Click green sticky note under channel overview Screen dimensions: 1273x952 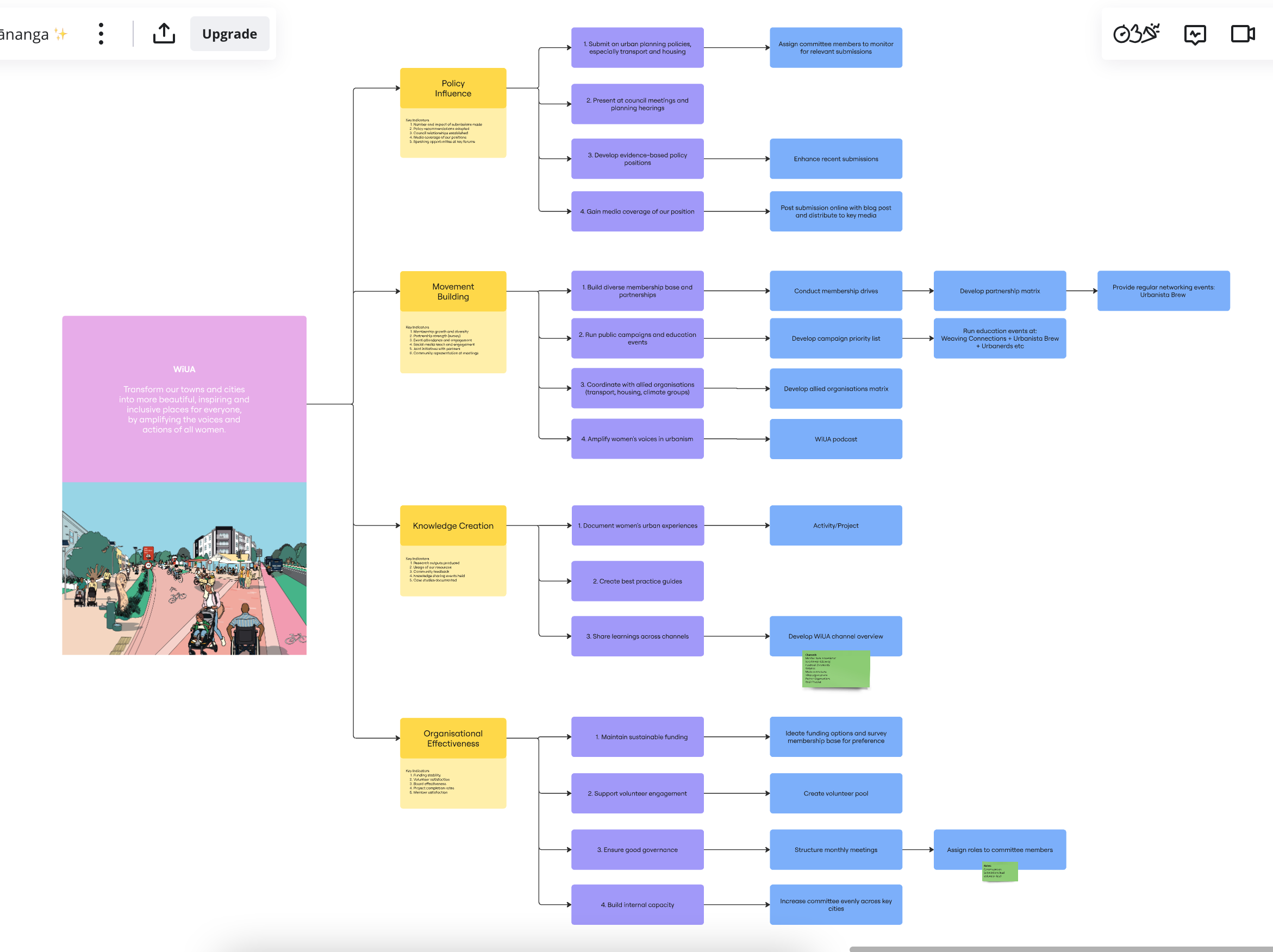click(835, 670)
